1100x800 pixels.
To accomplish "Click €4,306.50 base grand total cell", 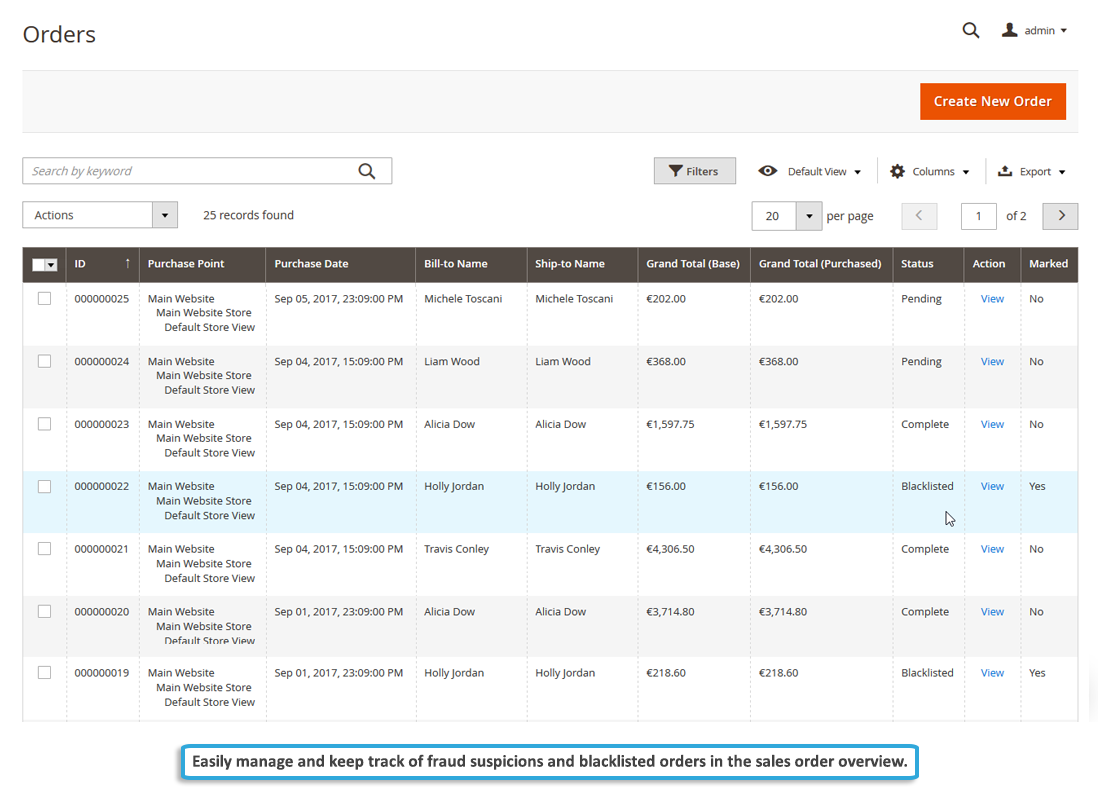I will pyautogui.click(x=670, y=549).
